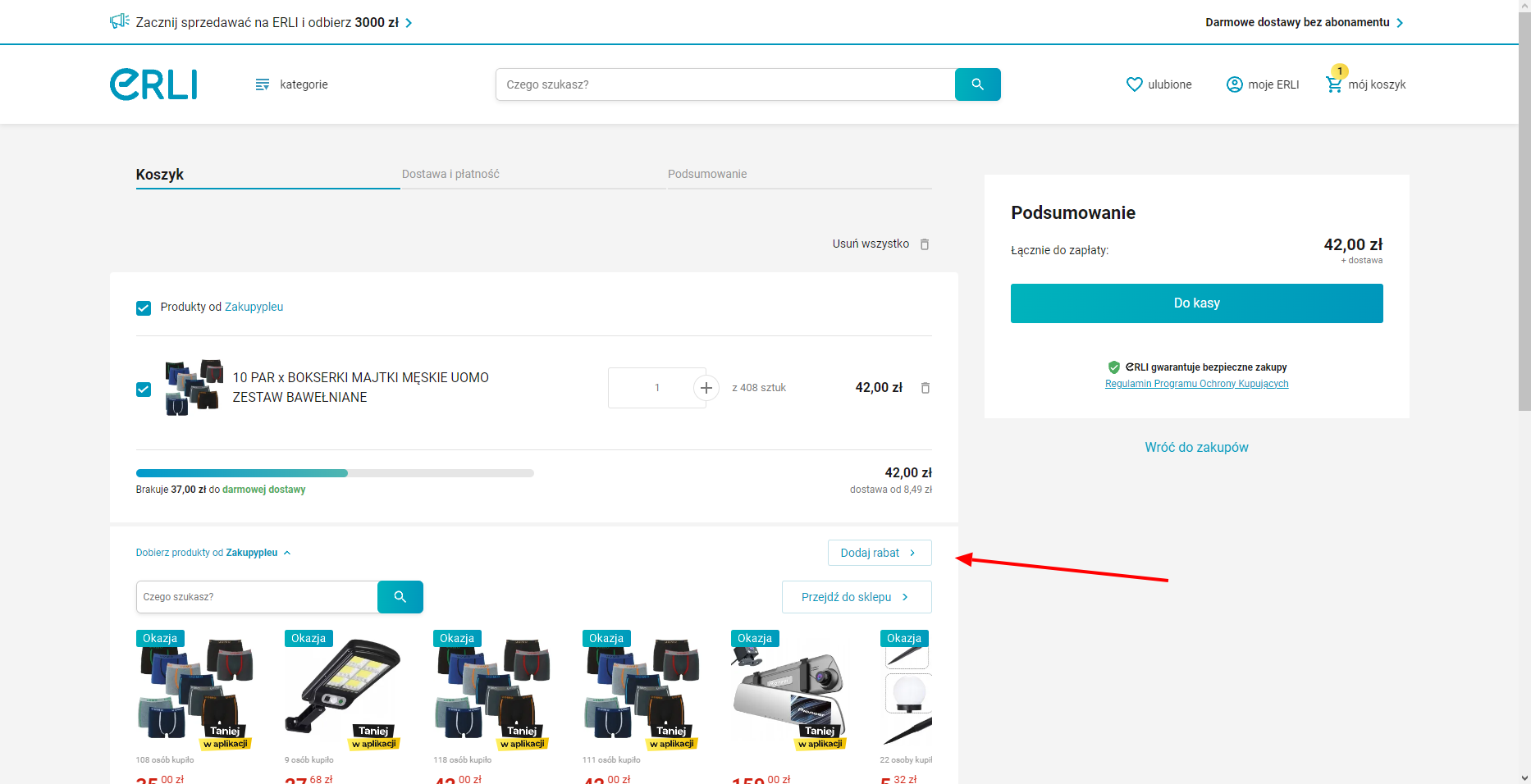This screenshot has width=1531, height=784.
Task: Click Okazja badge on the dashcam offer
Action: [755, 638]
